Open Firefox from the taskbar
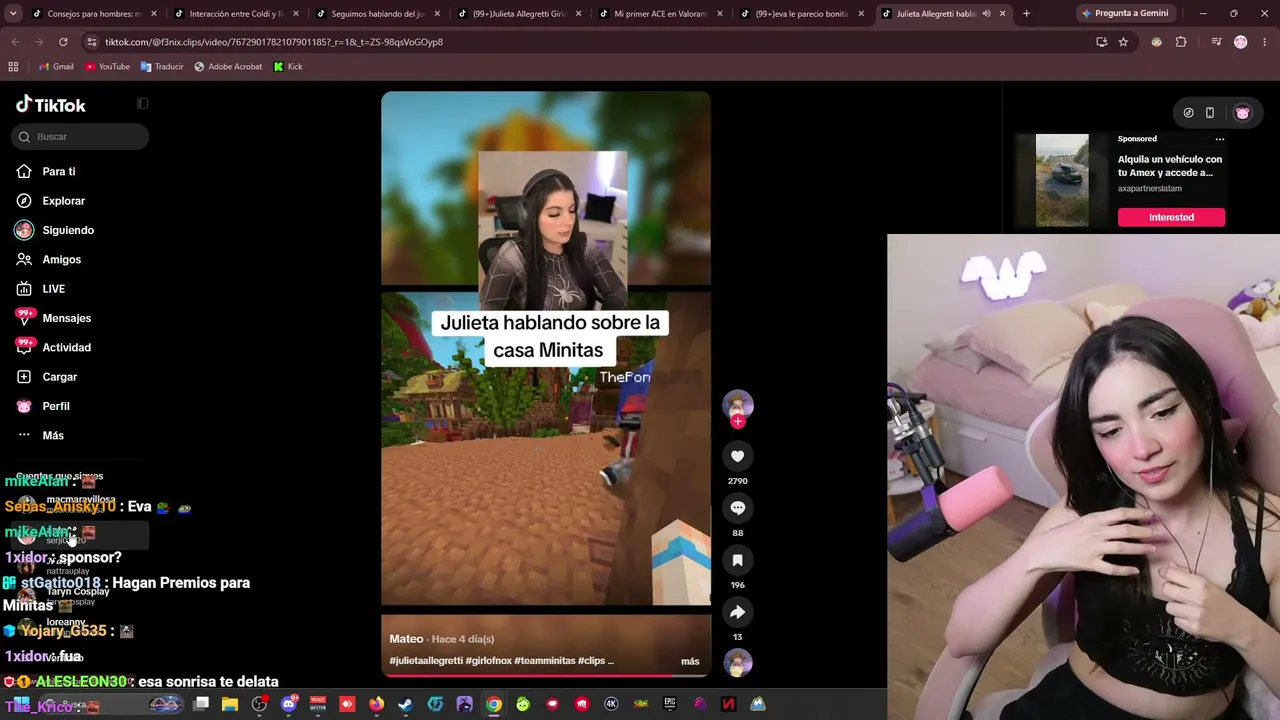Image resolution: width=1280 pixels, height=720 pixels. pyautogui.click(x=376, y=704)
